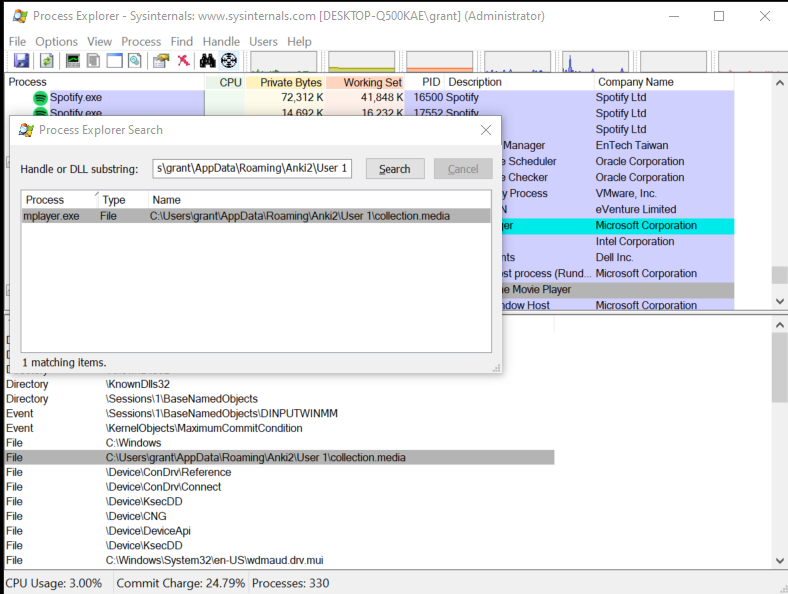
Task: Sort by the PID column header
Action: 425,82
